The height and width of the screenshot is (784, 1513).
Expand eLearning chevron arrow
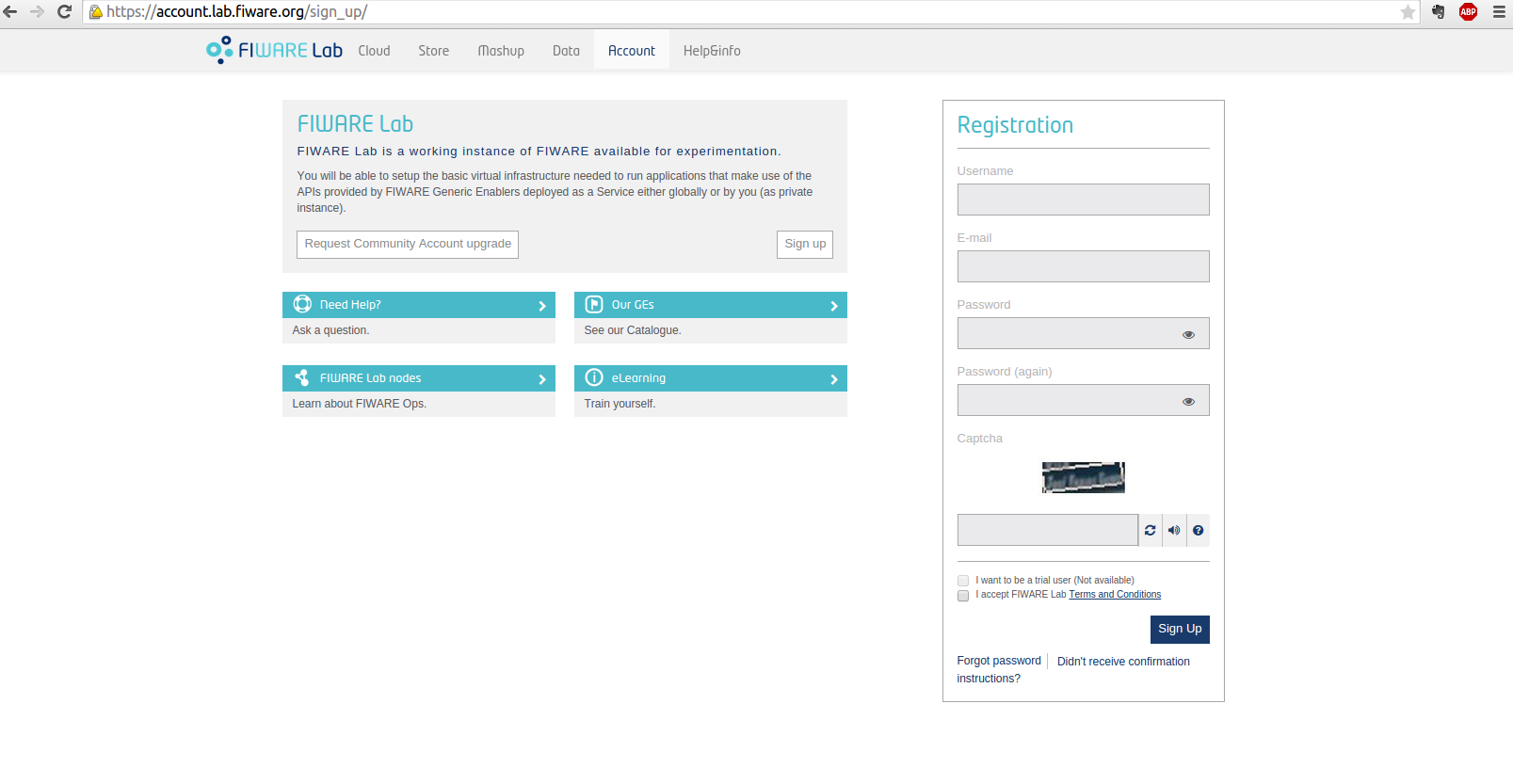834,379
